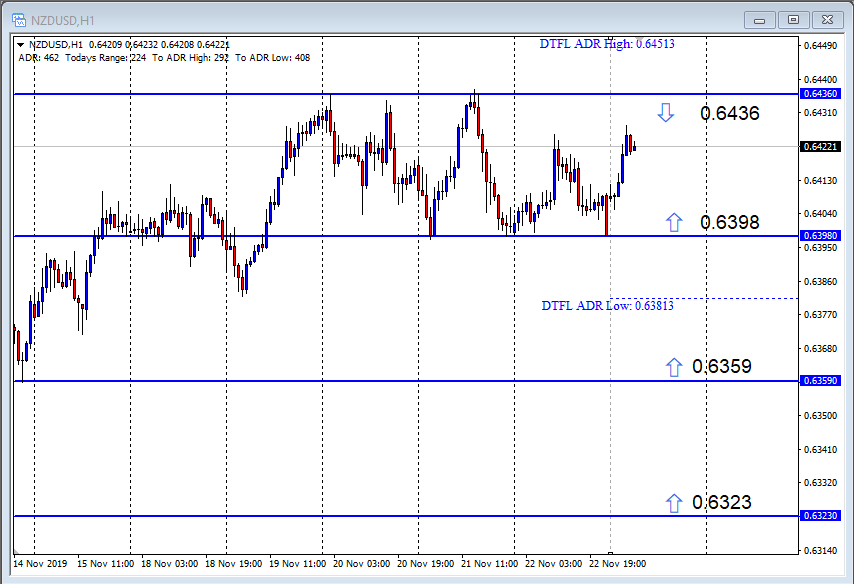Click the 0.63500 price scale value
854x584 pixels.
[820, 415]
